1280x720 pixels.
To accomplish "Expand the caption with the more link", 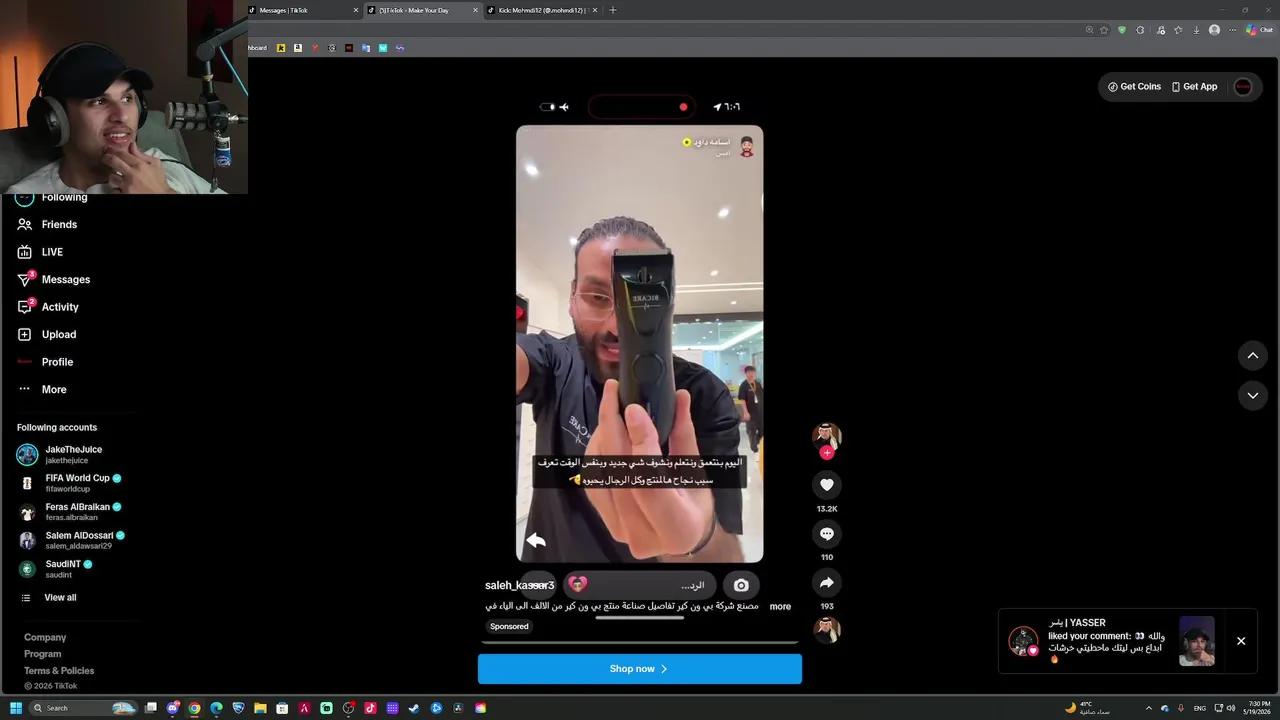I will (780, 607).
